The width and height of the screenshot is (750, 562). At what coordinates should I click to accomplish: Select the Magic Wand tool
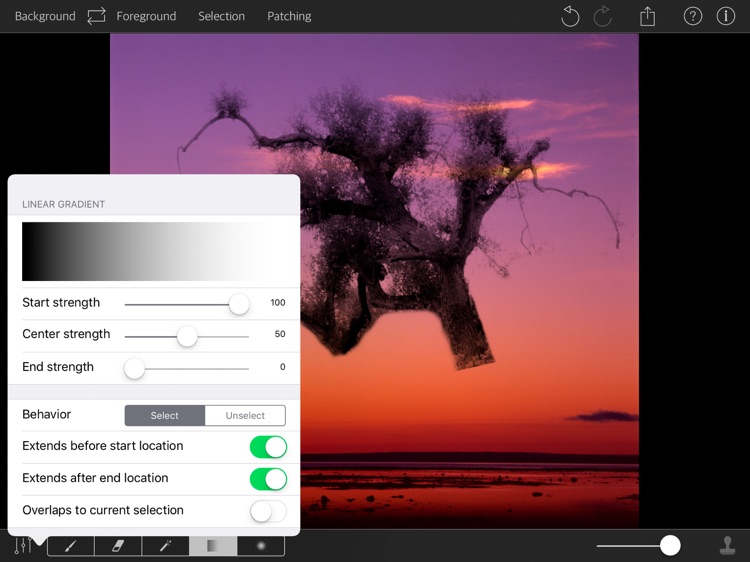pos(165,546)
